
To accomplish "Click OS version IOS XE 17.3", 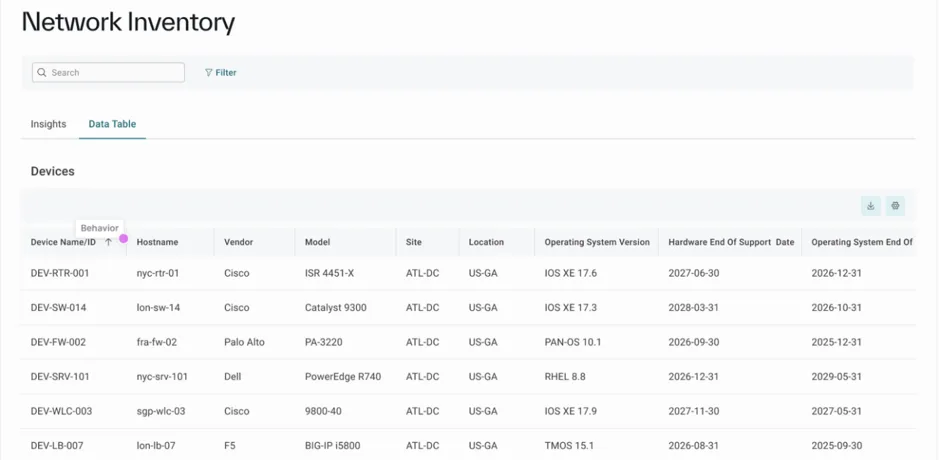I will tap(571, 308).
